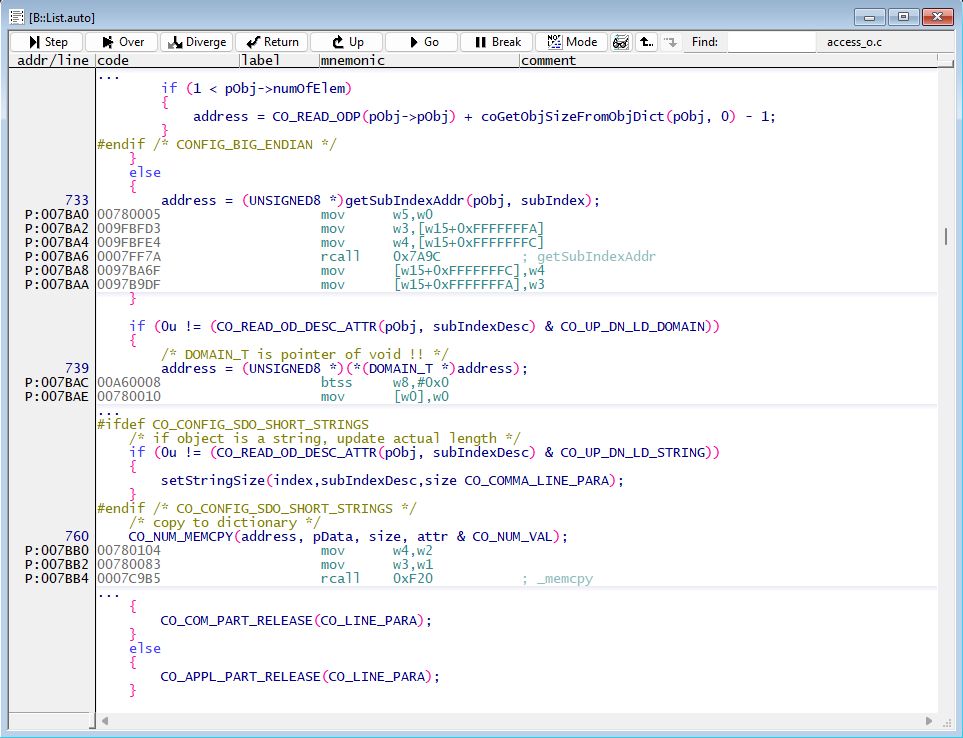The height and width of the screenshot is (738, 963).
Task: Start execution with the Go icon
Action: [419, 41]
